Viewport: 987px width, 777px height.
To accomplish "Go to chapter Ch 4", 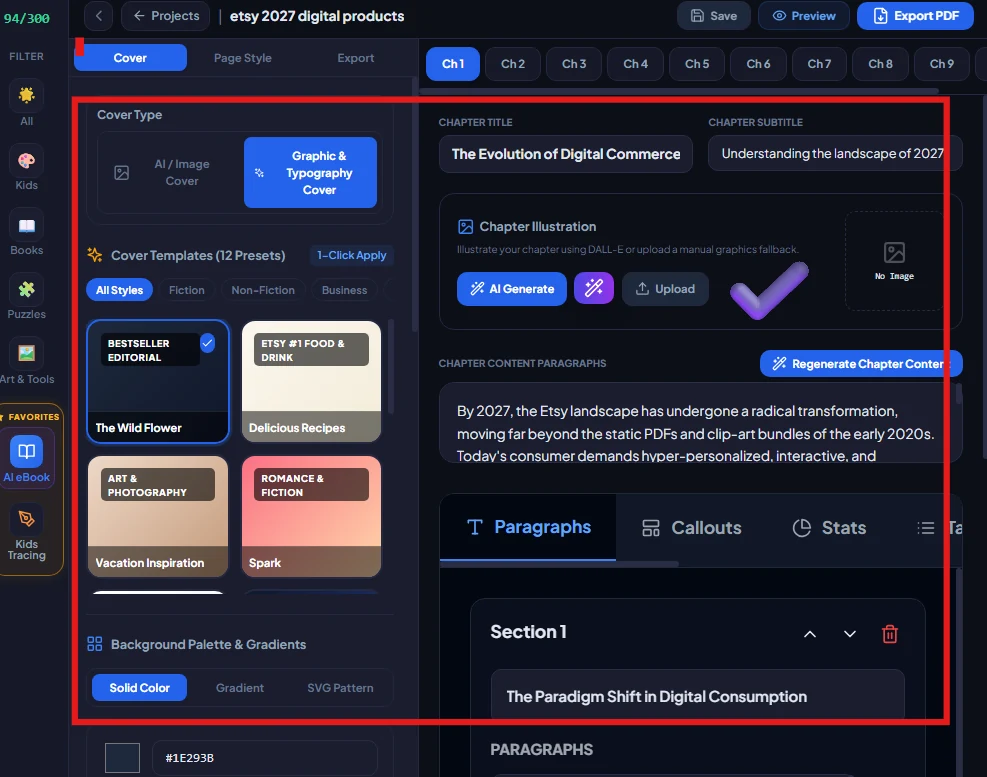I will [x=635, y=64].
